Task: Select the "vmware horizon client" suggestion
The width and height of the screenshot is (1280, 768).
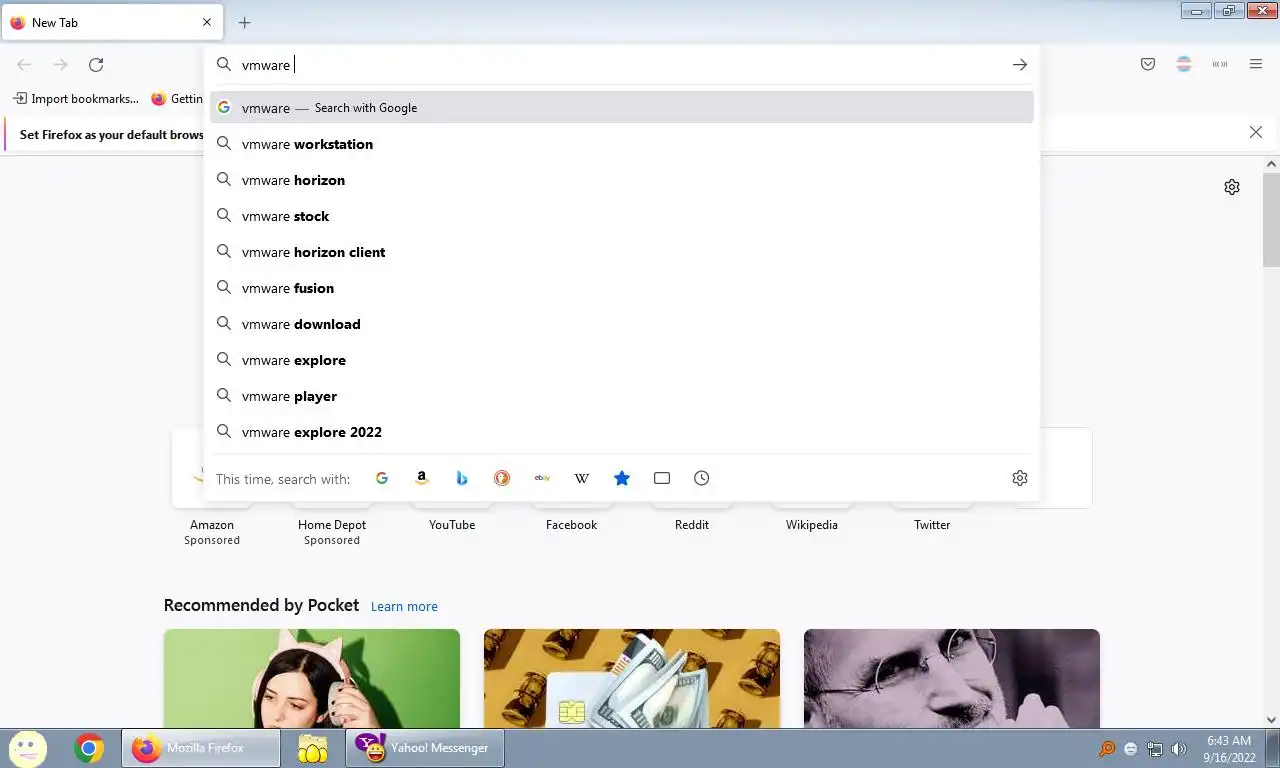Action: tap(622, 252)
